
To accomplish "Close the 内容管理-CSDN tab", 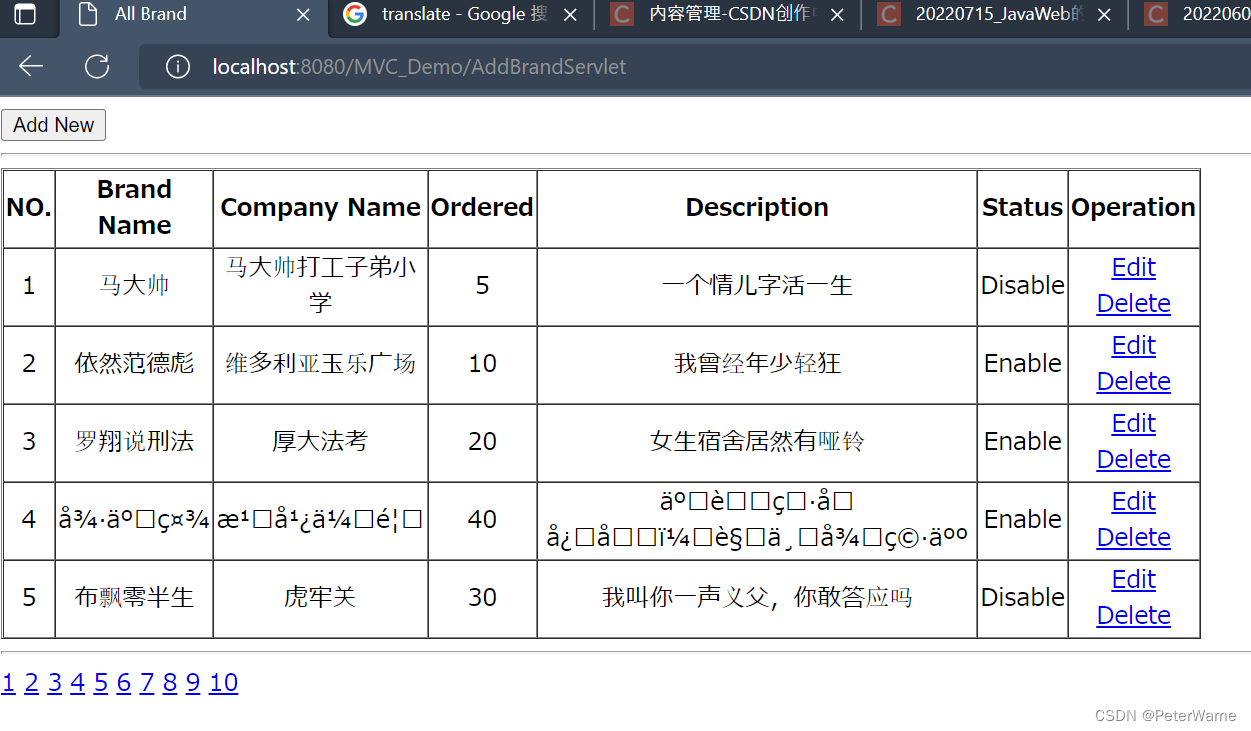I will point(838,15).
